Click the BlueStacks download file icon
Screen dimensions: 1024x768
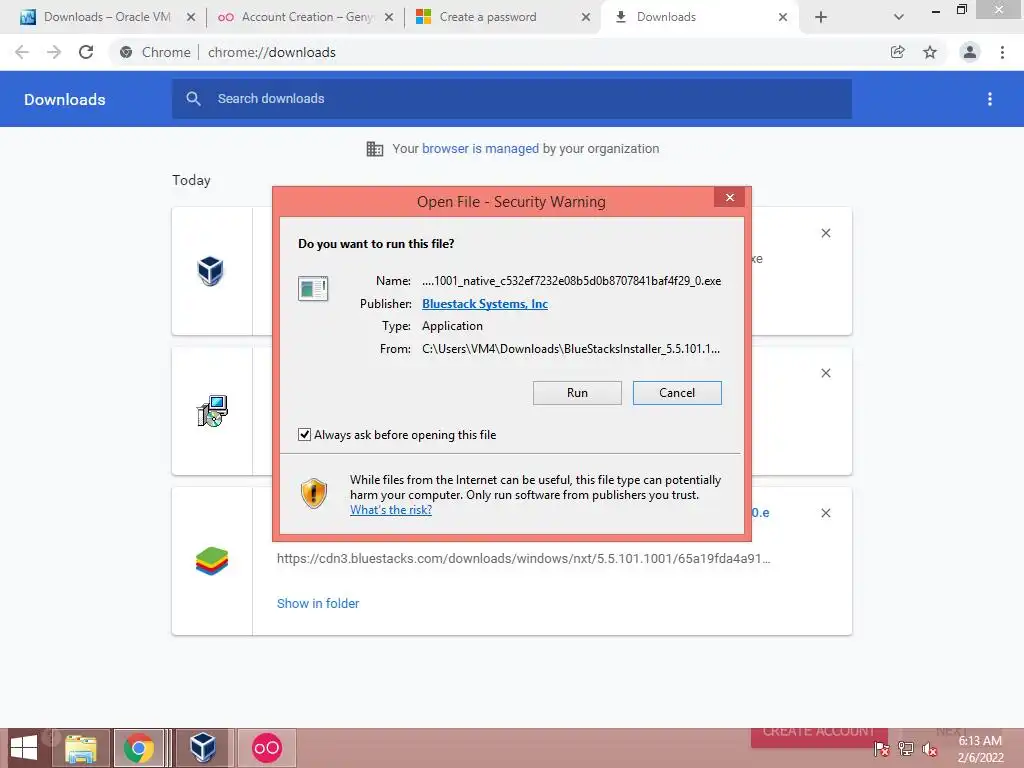click(x=212, y=561)
